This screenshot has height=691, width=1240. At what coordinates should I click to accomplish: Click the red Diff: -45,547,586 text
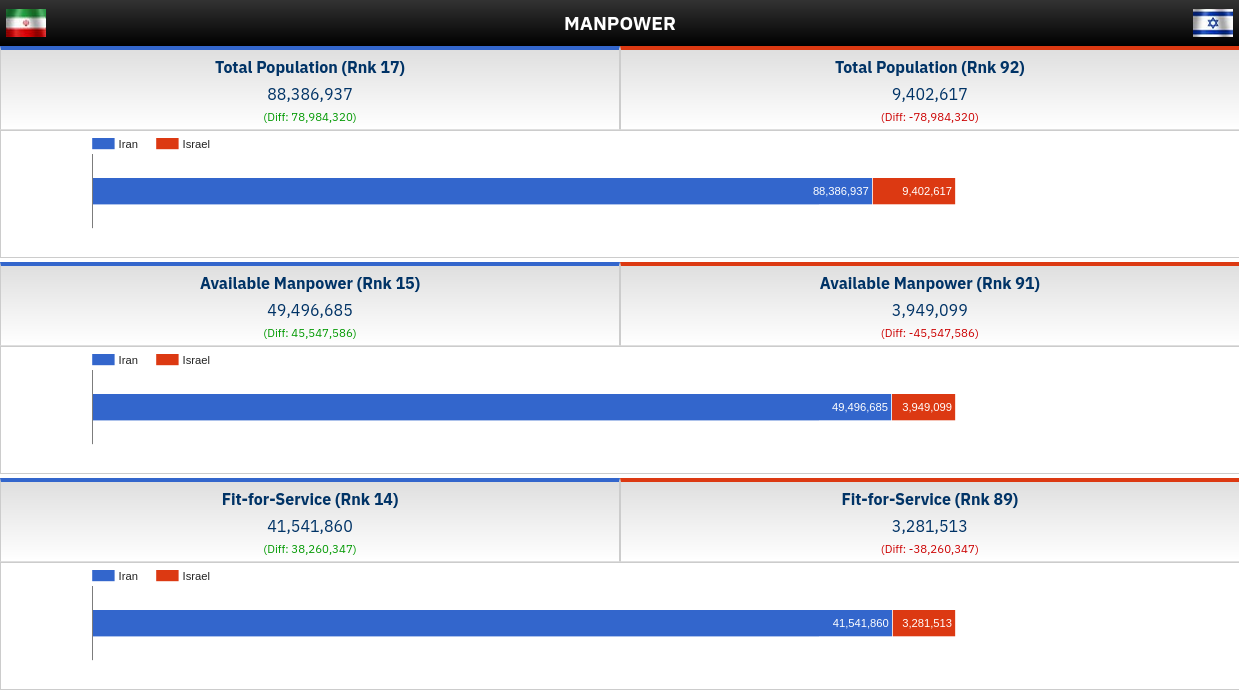(x=930, y=333)
